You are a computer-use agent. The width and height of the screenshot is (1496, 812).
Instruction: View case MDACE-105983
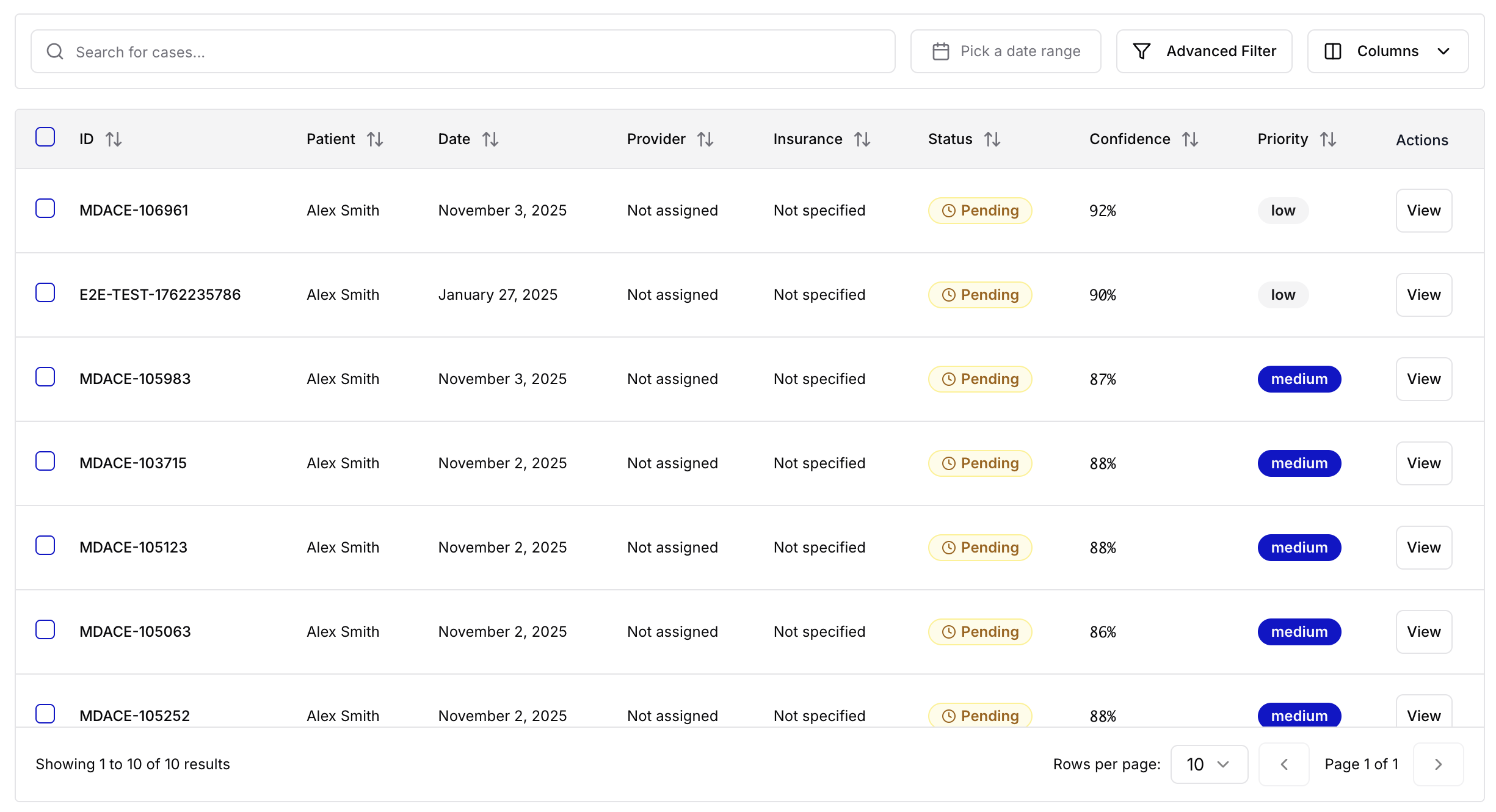coord(1423,379)
